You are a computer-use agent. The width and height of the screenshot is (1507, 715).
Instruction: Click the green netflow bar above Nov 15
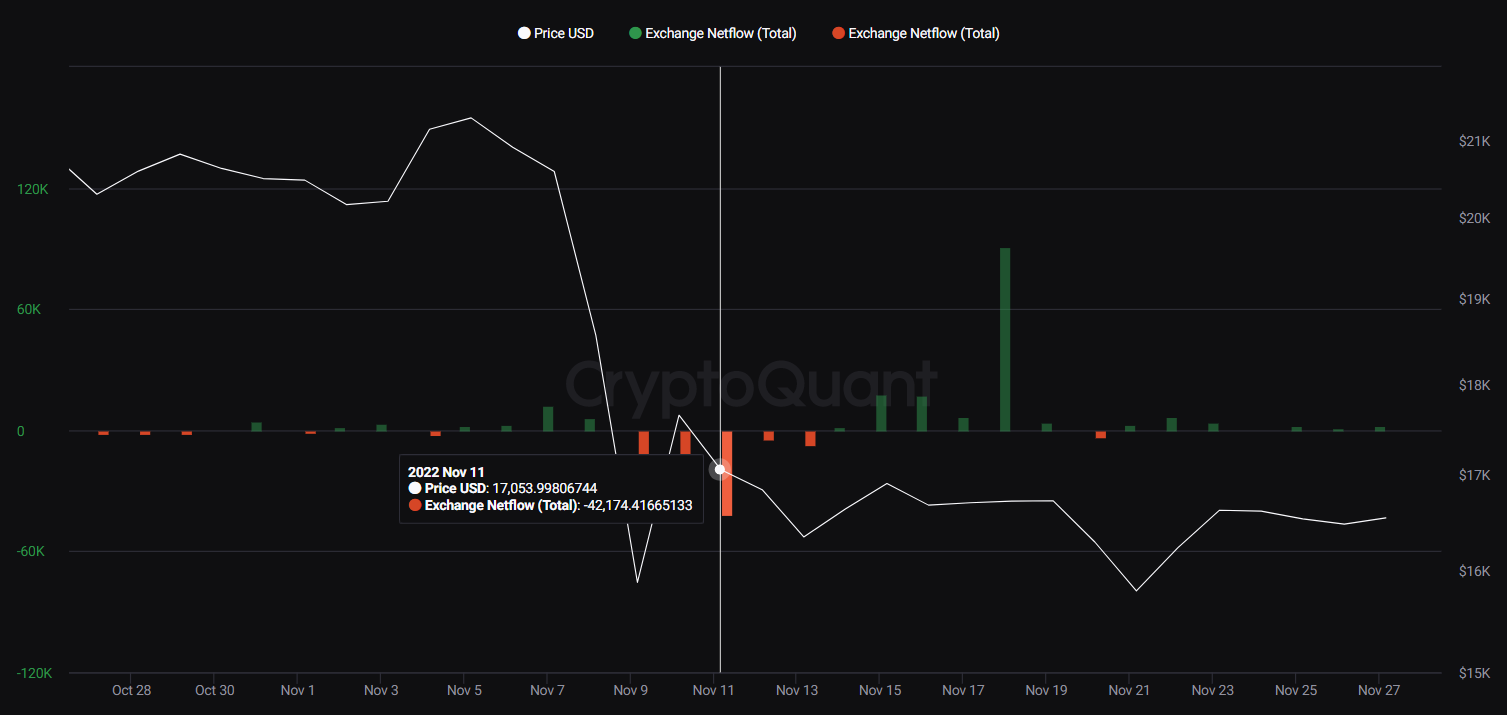881,413
